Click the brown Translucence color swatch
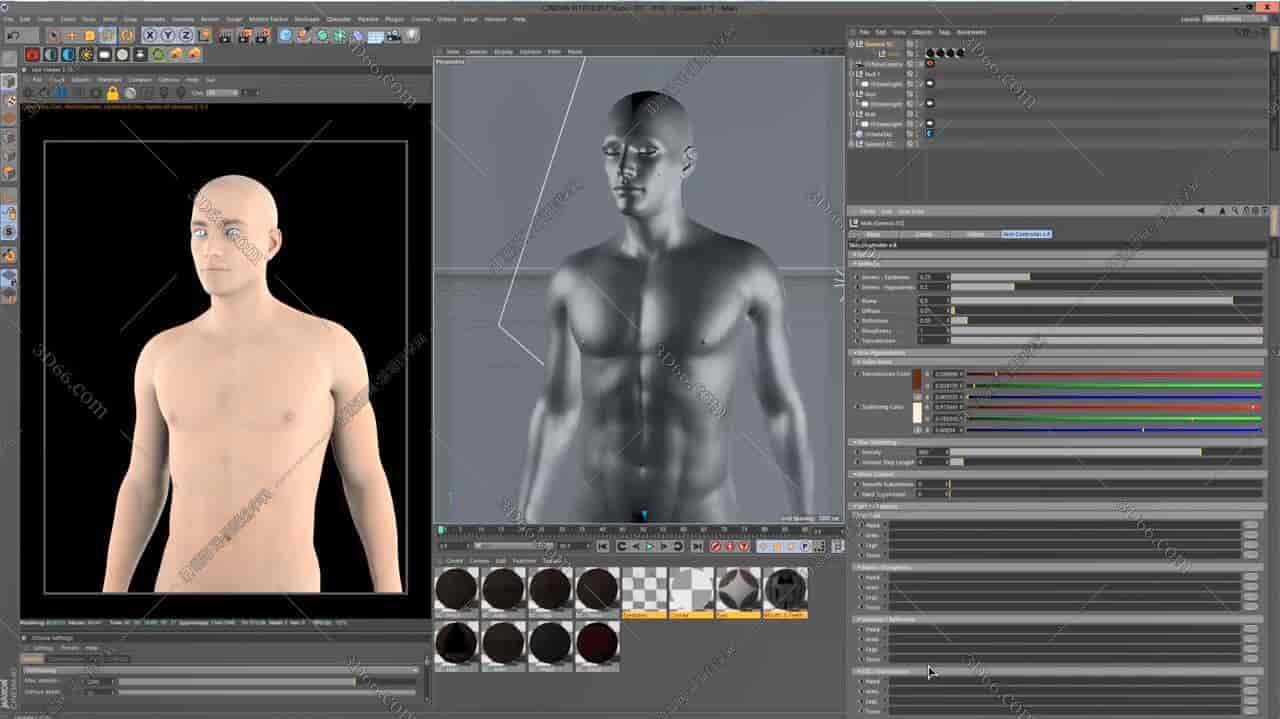 [917, 381]
